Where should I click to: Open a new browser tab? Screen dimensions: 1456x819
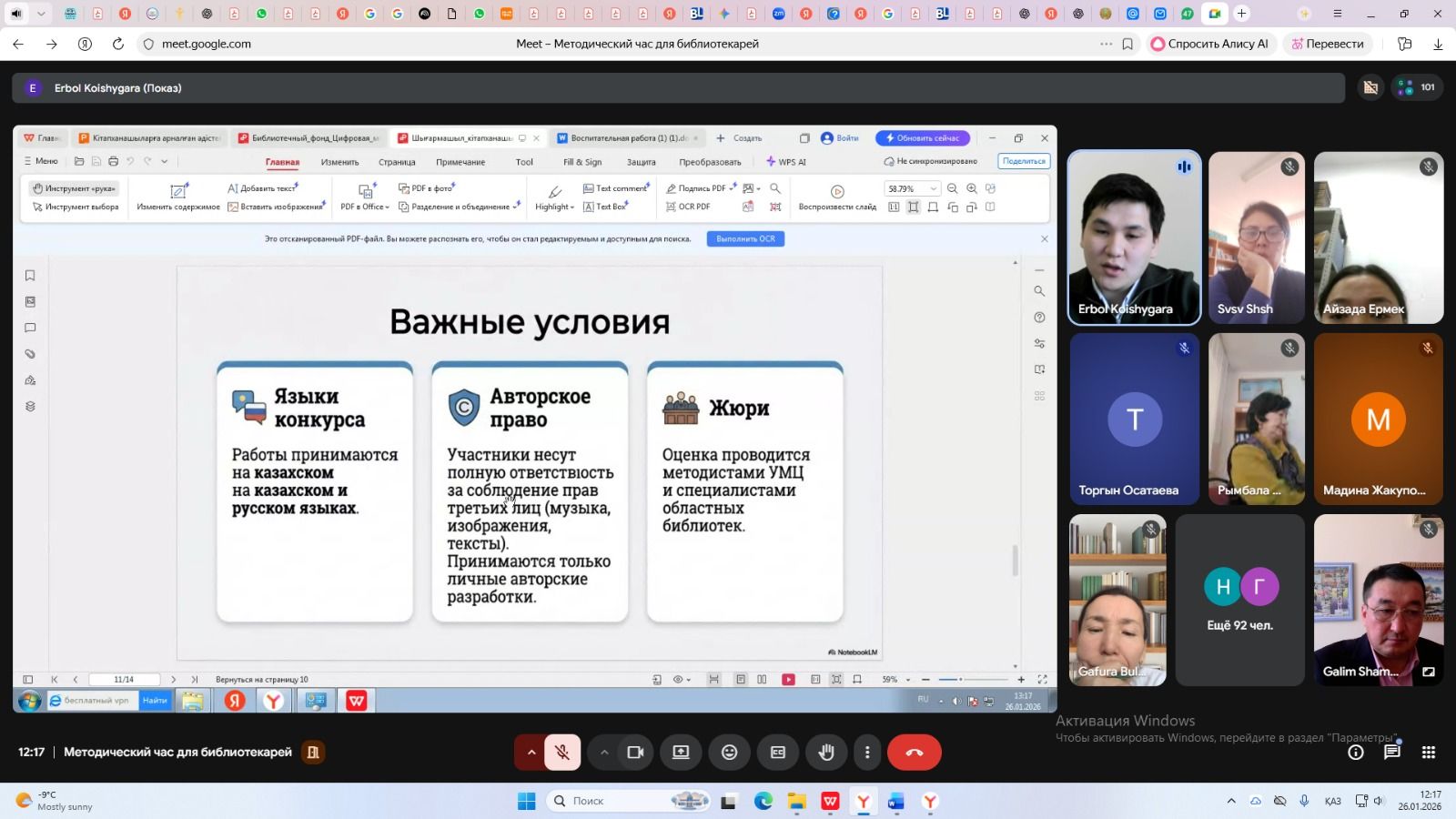pyautogui.click(x=1241, y=14)
